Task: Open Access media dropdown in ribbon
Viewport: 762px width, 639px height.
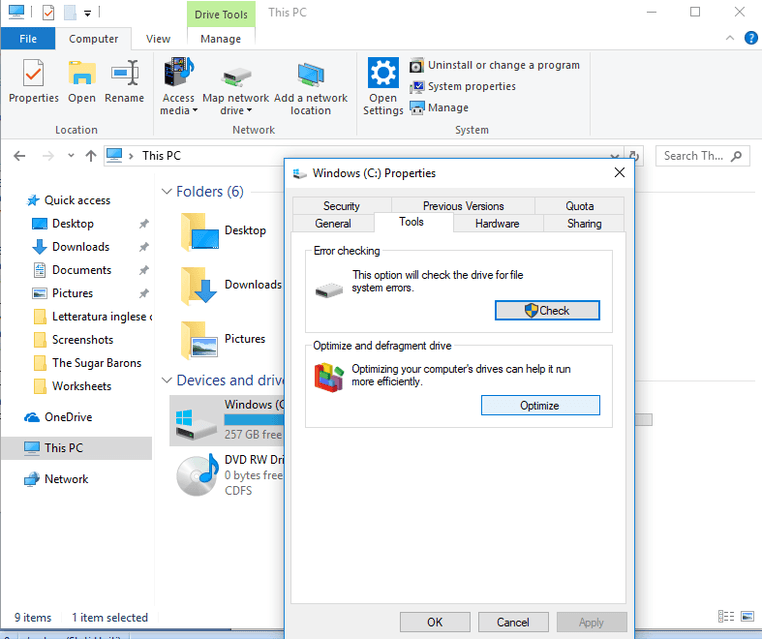Action: [178, 88]
